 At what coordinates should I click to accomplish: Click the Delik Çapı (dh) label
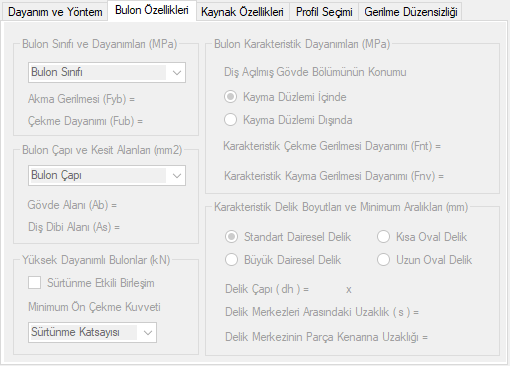click(267, 289)
